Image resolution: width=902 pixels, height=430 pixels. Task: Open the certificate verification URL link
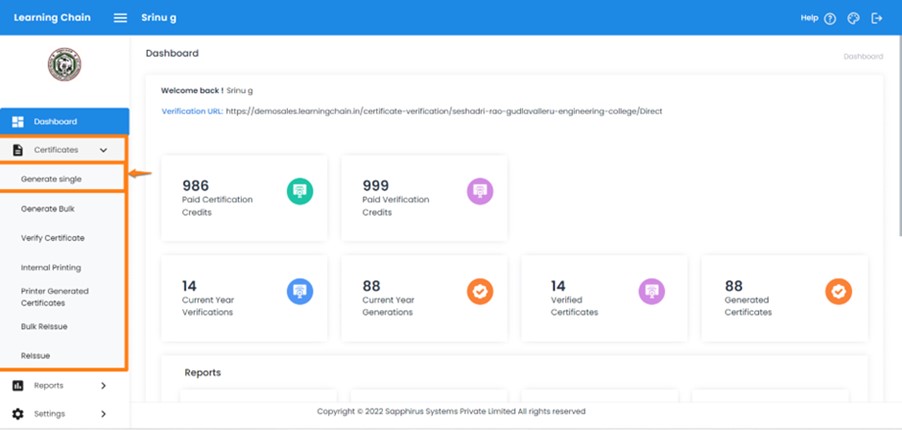444,111
